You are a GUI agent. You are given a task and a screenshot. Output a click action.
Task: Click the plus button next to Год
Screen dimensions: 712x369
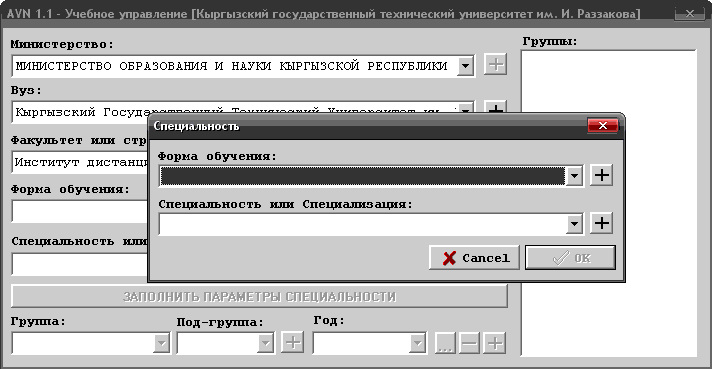pyautogui.click(x=494, y=343)
